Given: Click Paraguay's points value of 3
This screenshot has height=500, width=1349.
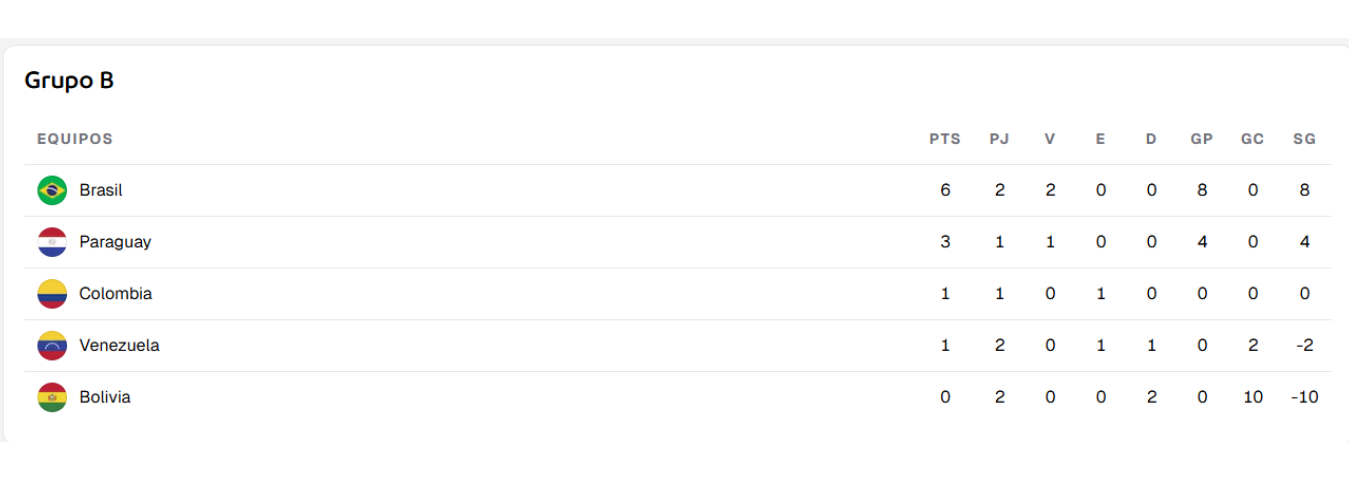Looking at the screenshot, I should (945, 242).
